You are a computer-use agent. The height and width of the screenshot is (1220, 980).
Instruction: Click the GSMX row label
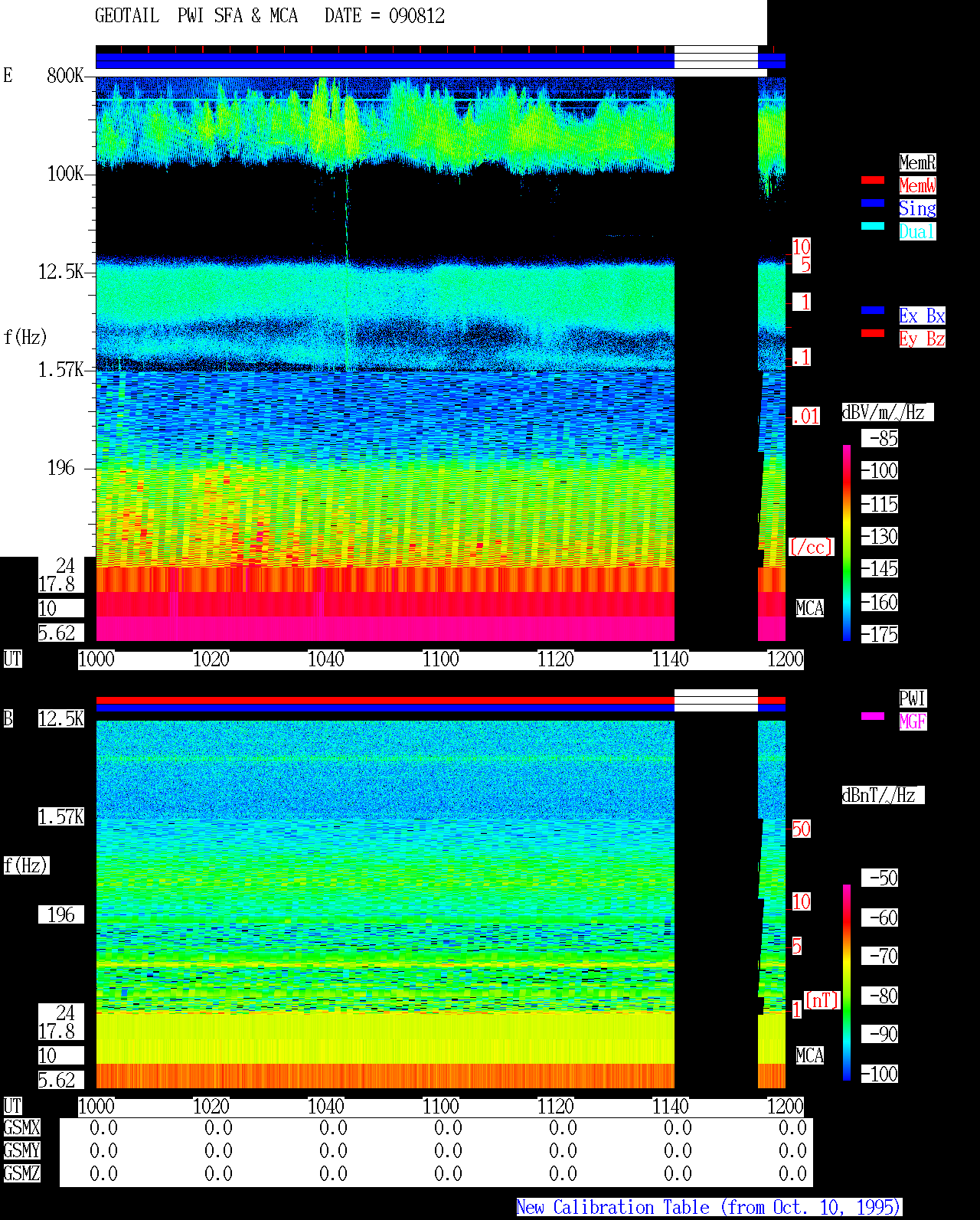(x=21, y=1128)
